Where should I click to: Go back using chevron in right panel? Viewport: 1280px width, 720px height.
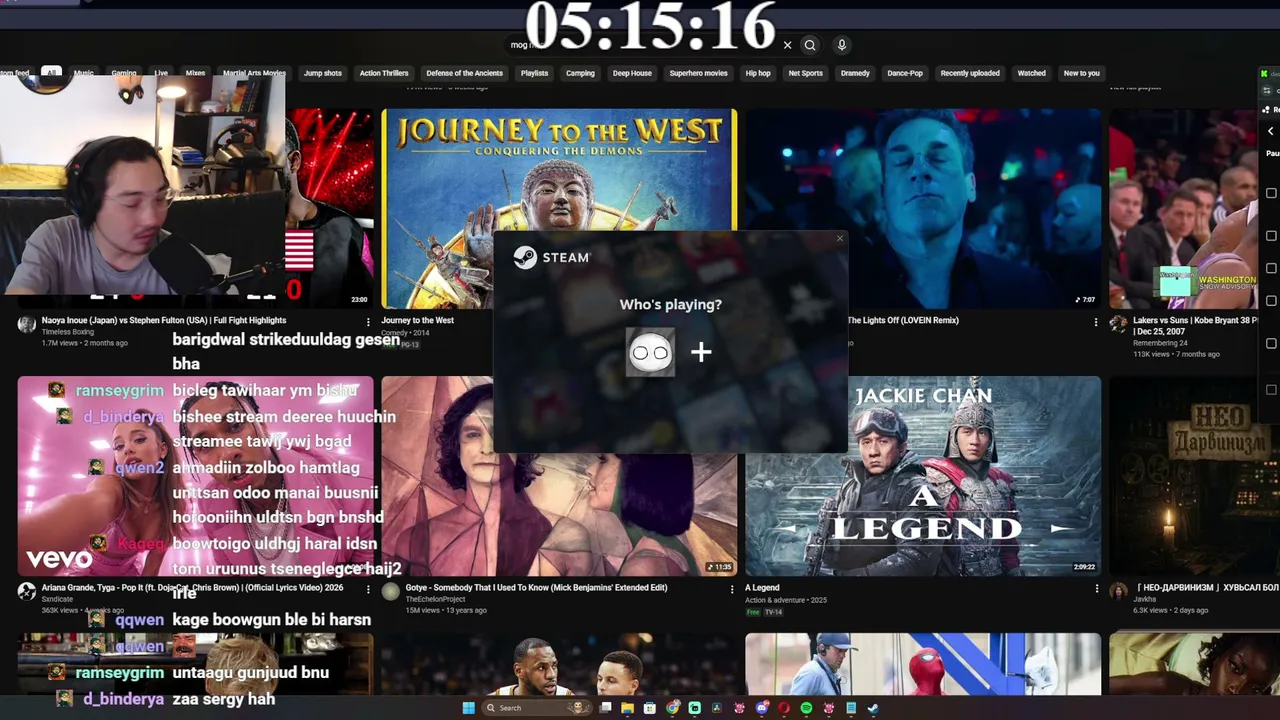1271,131
